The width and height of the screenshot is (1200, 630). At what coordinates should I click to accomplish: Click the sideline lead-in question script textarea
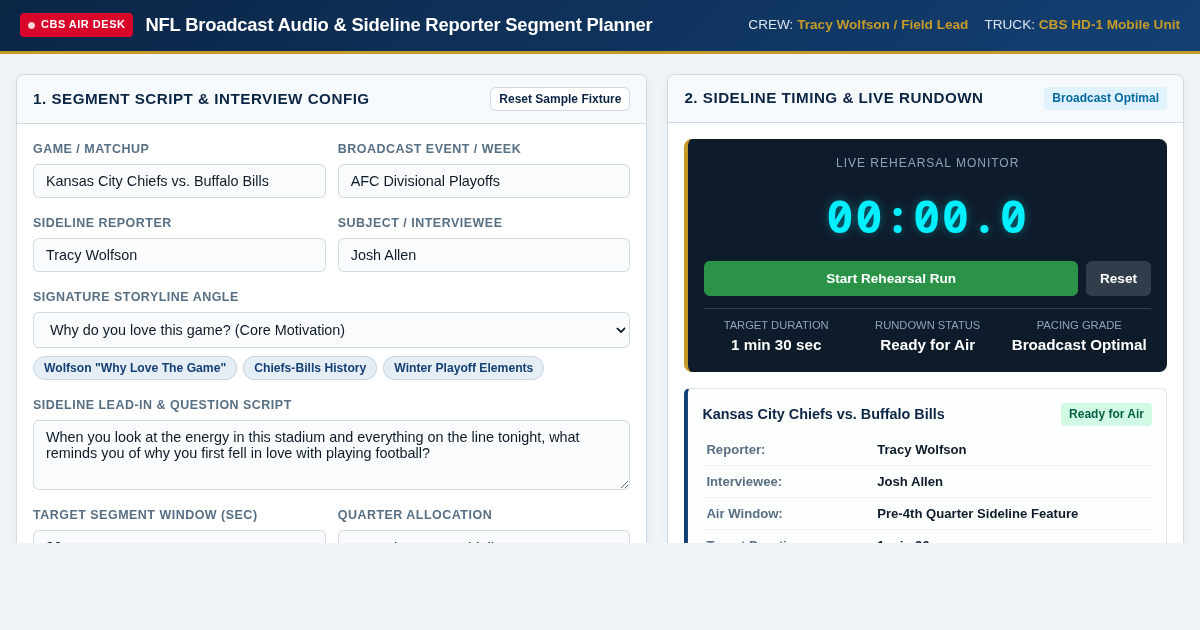(x=331, y=455)
